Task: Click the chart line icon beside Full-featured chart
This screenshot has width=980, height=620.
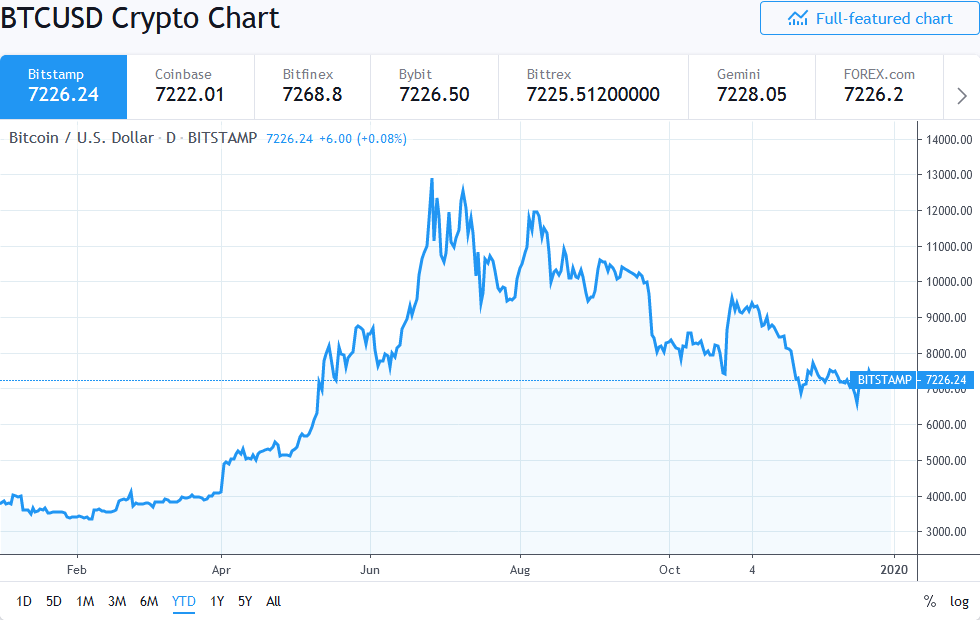Action: [797, 18]
